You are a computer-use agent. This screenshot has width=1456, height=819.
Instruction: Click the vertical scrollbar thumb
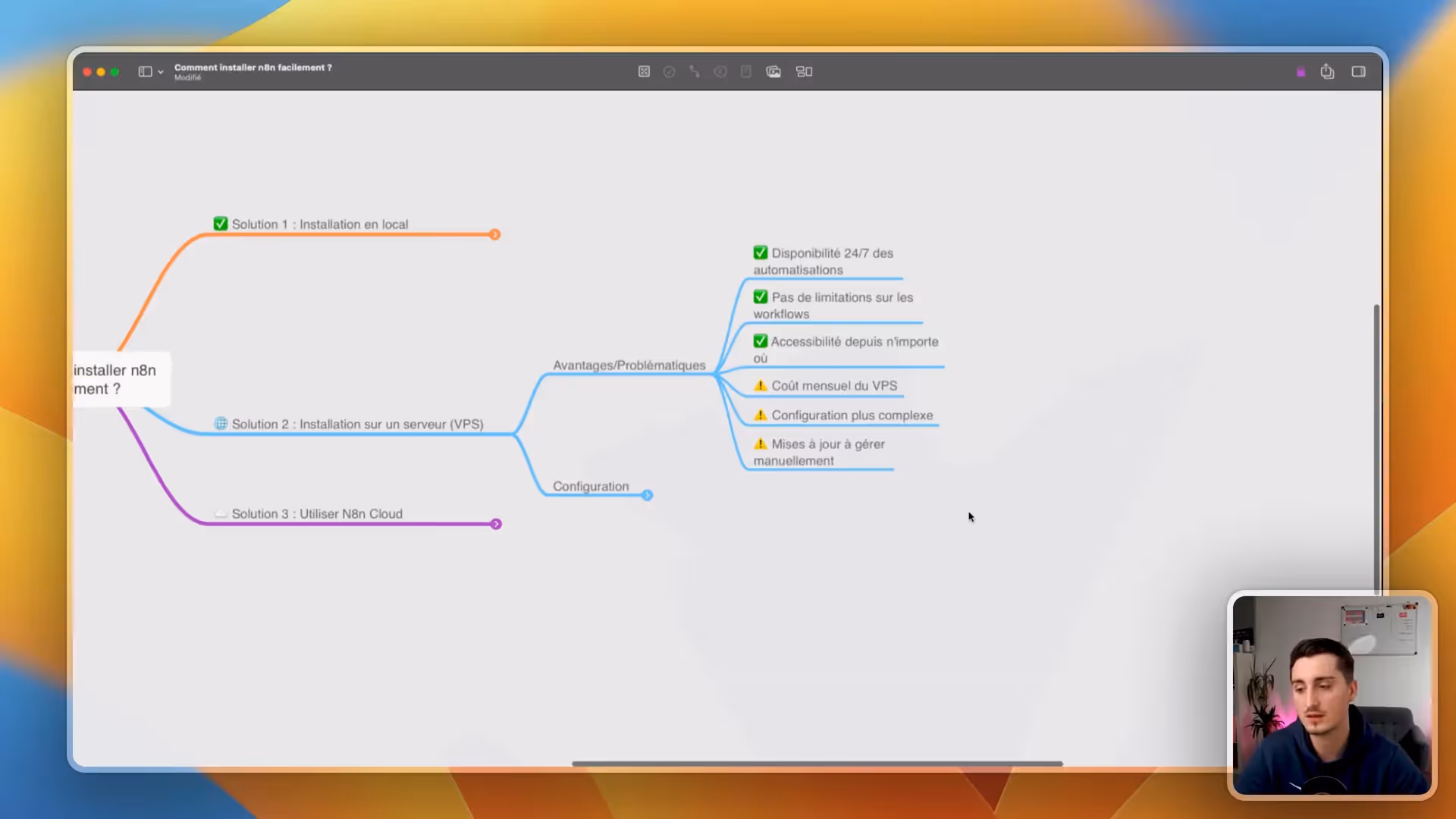click(1376, 449)
